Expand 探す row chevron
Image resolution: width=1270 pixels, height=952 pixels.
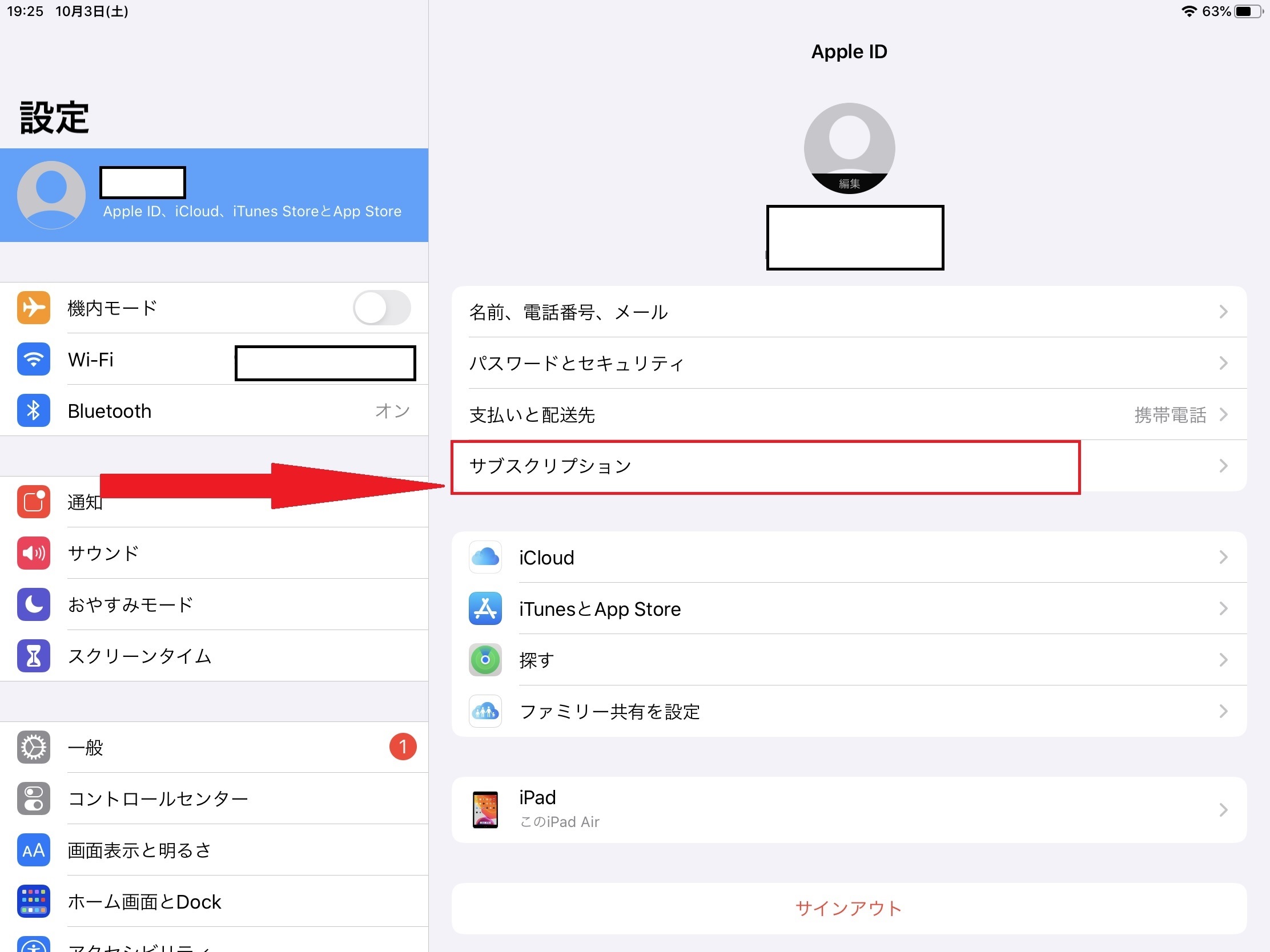click(1223, 659)
